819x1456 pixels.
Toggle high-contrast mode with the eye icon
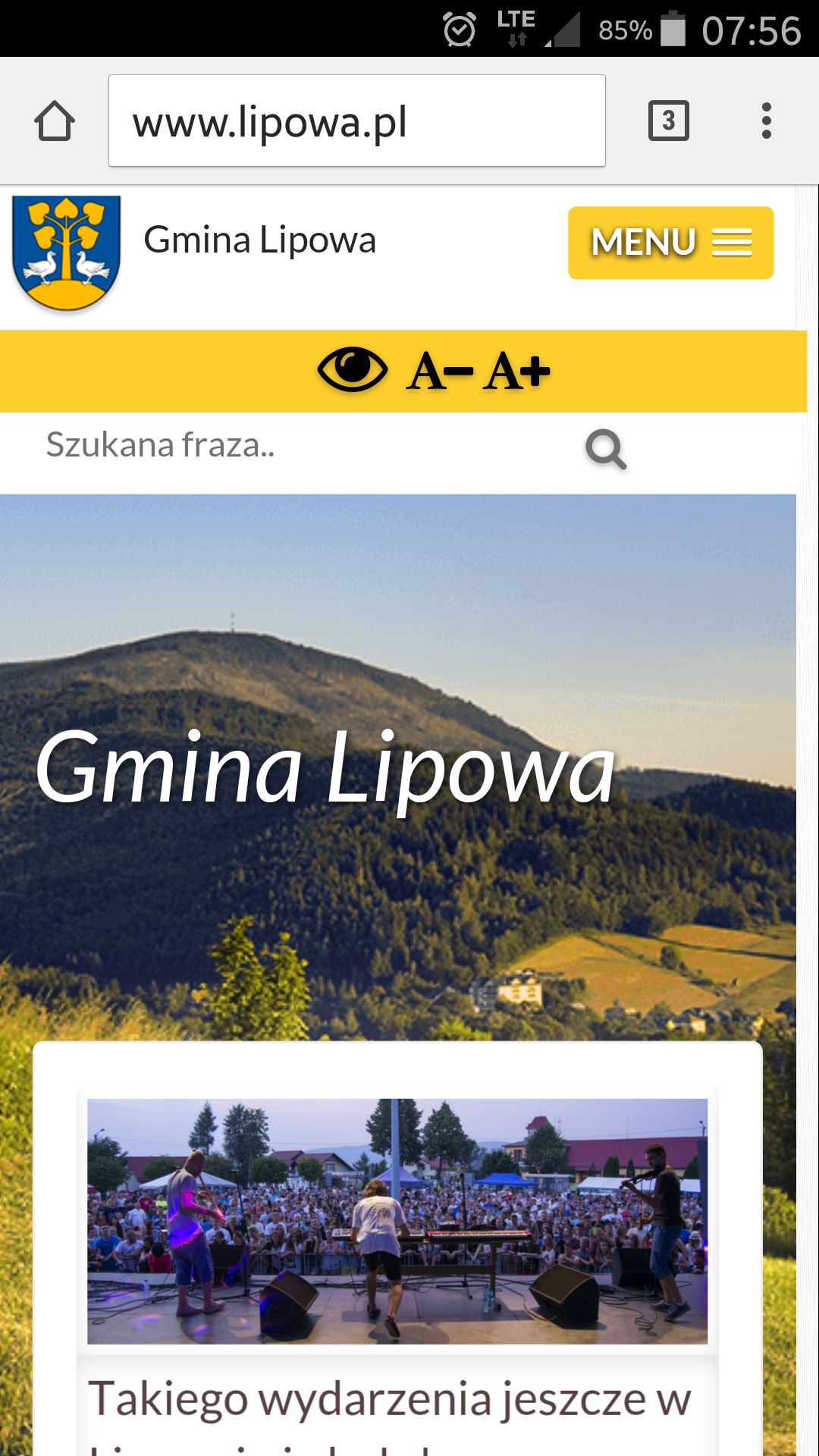coord(352,370)
